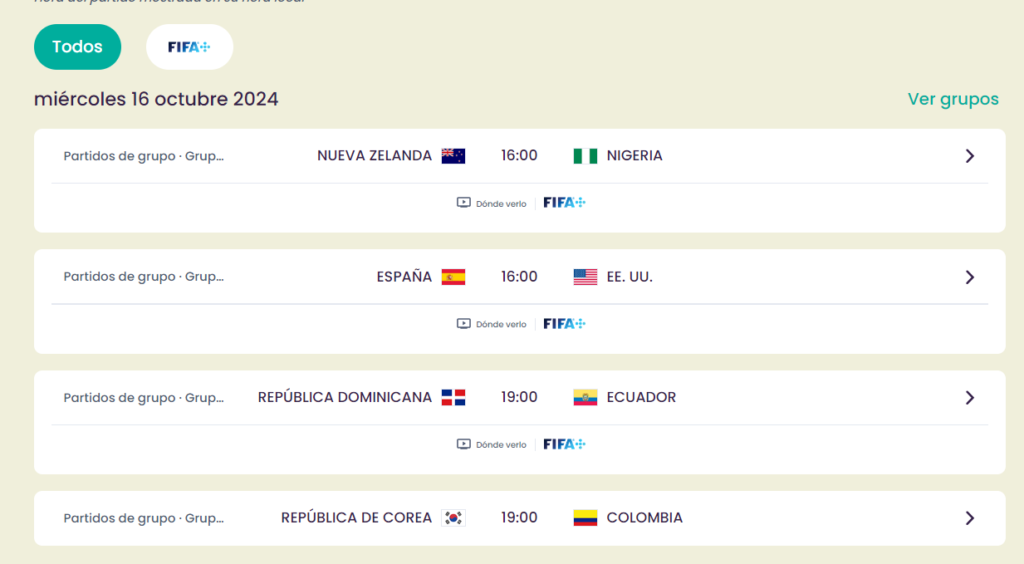Select the Todos filter tab
This screenshot has height=564, width=1024.
click(78, 47)
